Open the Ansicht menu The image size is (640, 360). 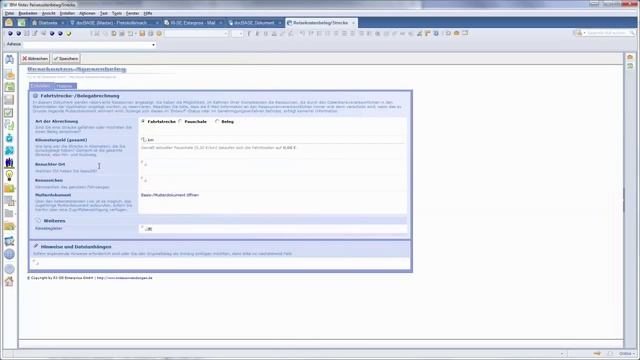pos(49,13)
